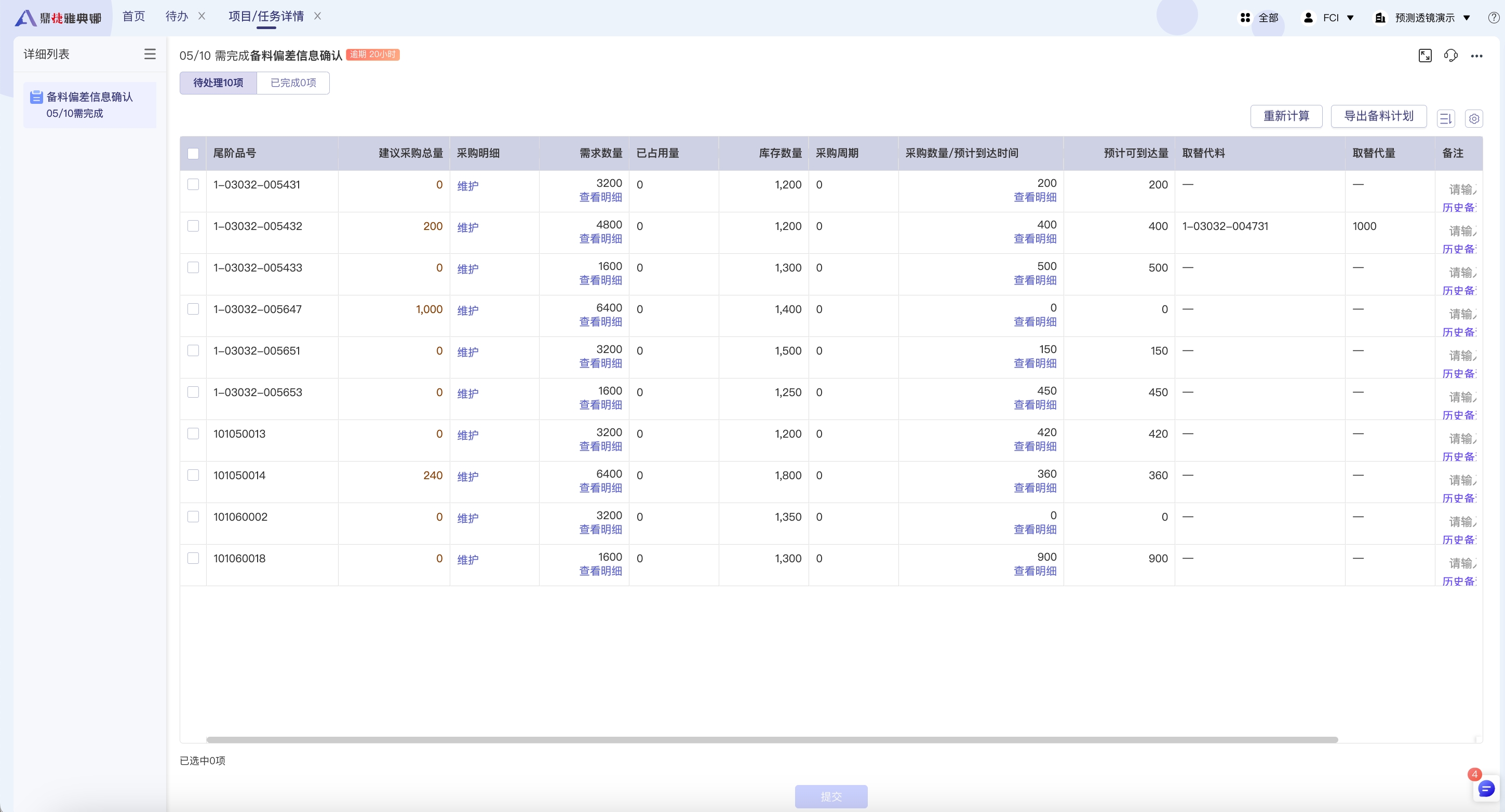Expand task panel to fullscreen
This screenshot has height=812, width=1505.
pyautogui.click(x=1425, y=56)
